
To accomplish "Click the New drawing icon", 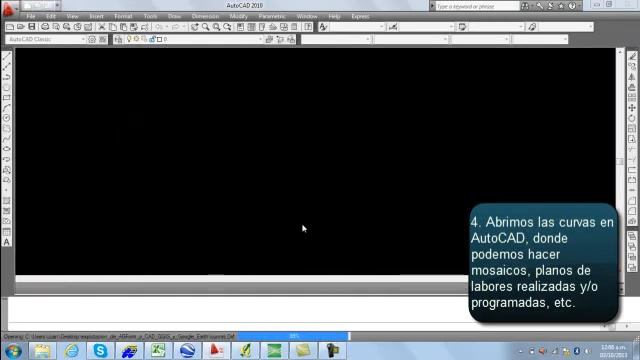I will pos(10,27).
